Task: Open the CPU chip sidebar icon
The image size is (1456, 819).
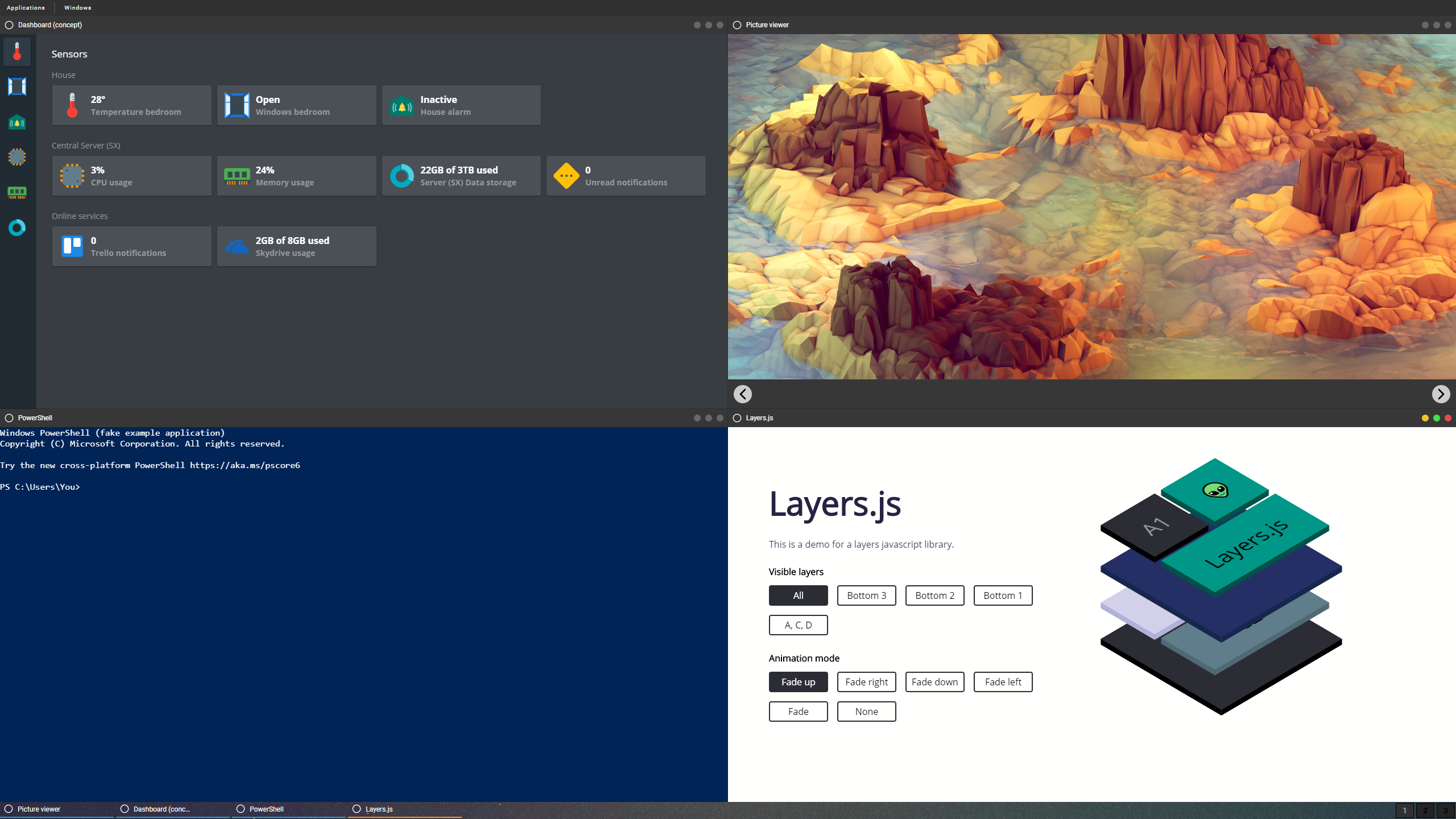Action: coord(17,157)
